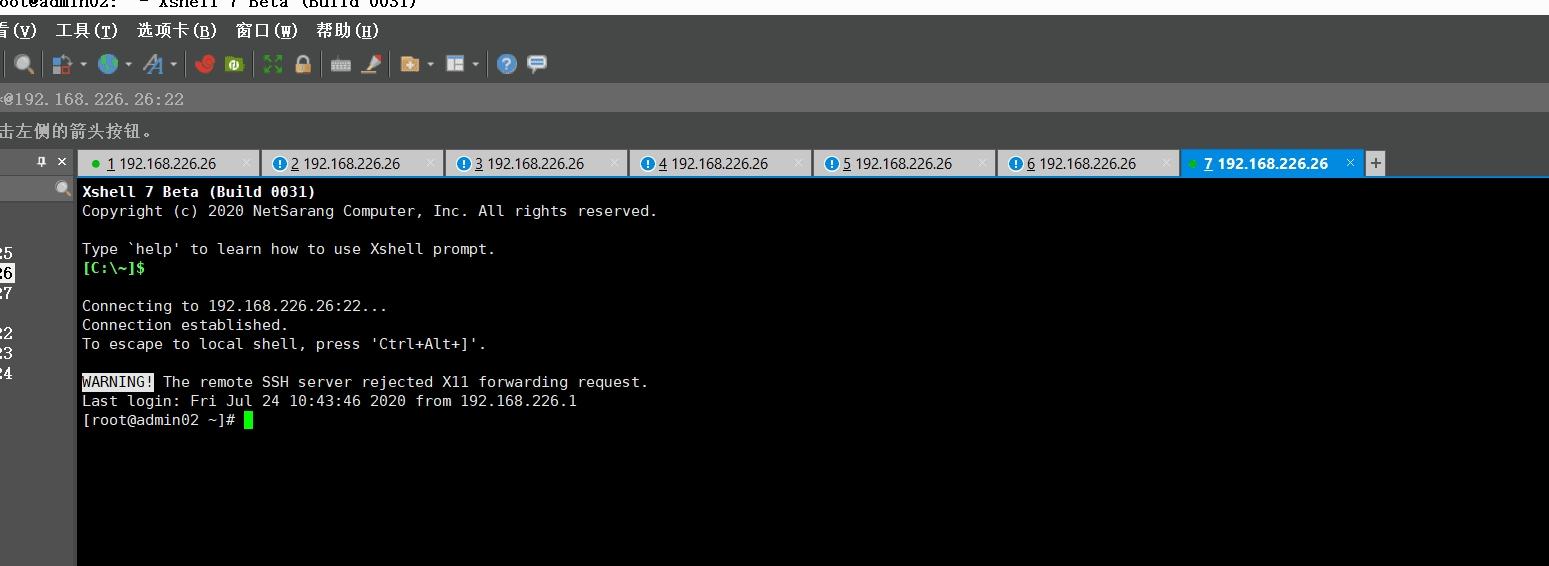The image size is (1549, 566).
Task: Close tab 5 with its X button
Action: click(982, 163)
